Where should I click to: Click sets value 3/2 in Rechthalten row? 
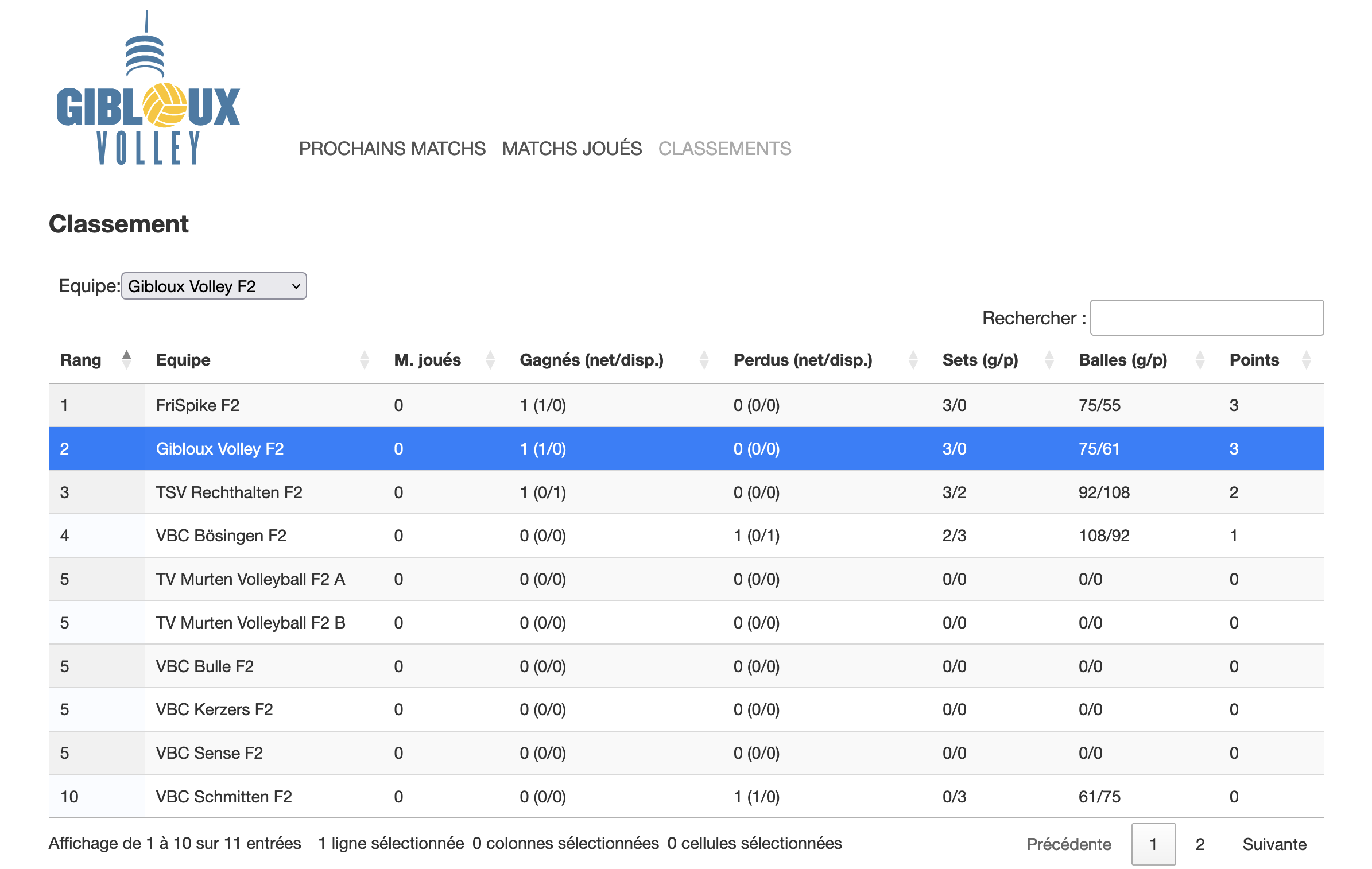click(x=954, y=492)
